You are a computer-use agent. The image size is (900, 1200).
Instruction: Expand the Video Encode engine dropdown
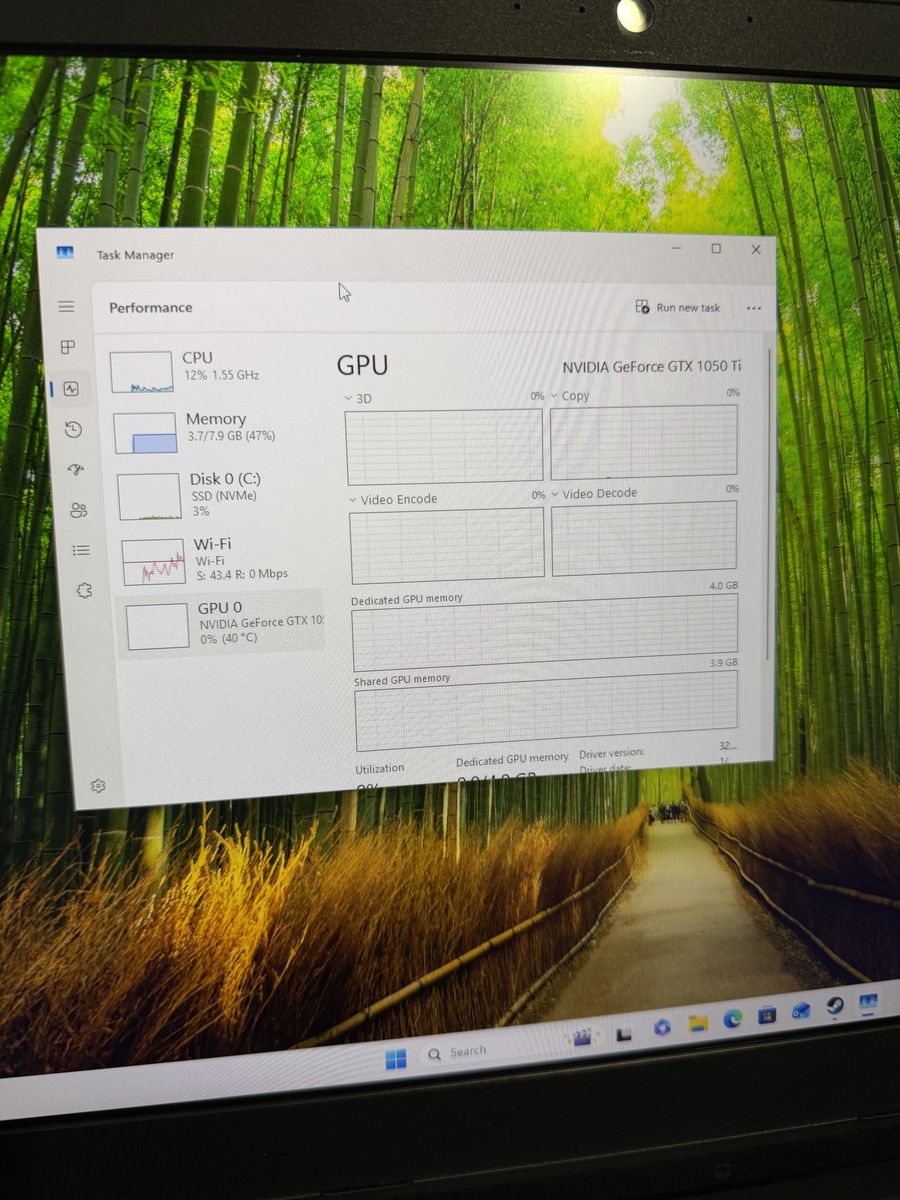click(353, 499)
